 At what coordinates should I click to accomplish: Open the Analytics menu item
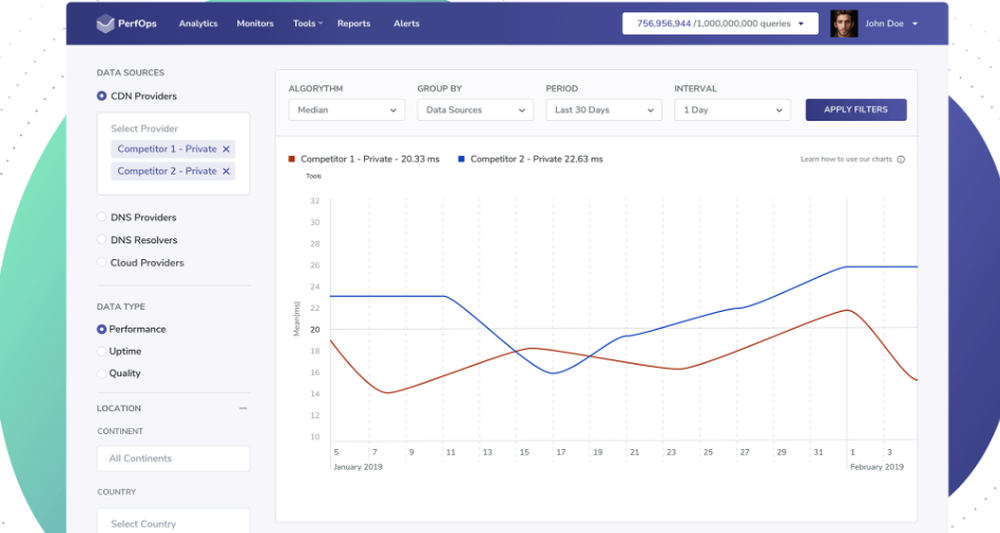pos(198,24)
